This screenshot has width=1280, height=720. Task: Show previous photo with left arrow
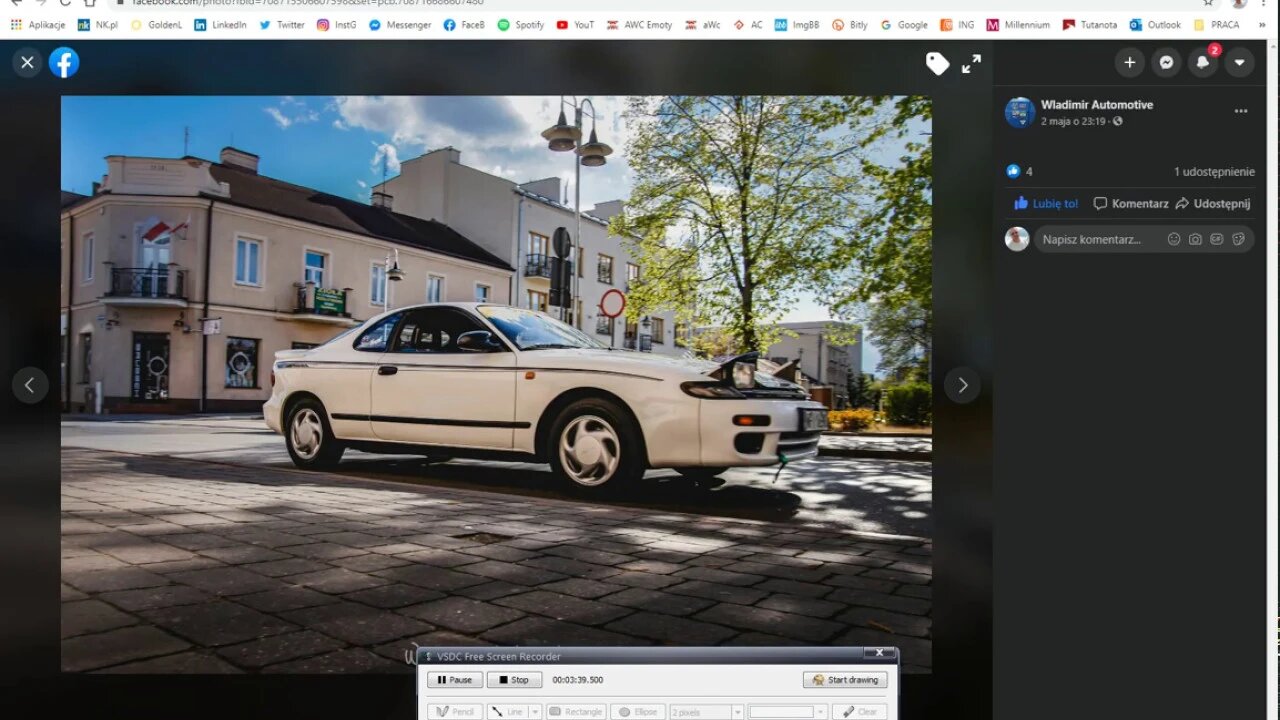(29, 385)
